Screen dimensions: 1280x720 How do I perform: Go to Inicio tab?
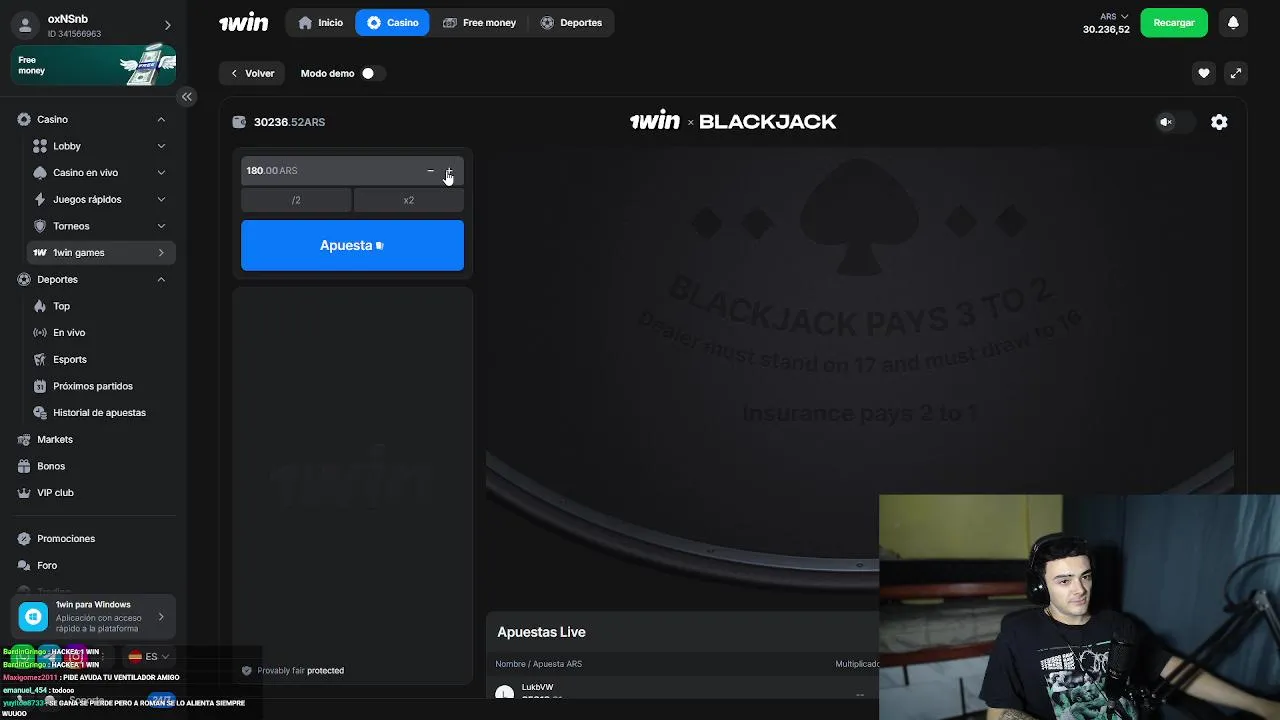click(320, 22)
